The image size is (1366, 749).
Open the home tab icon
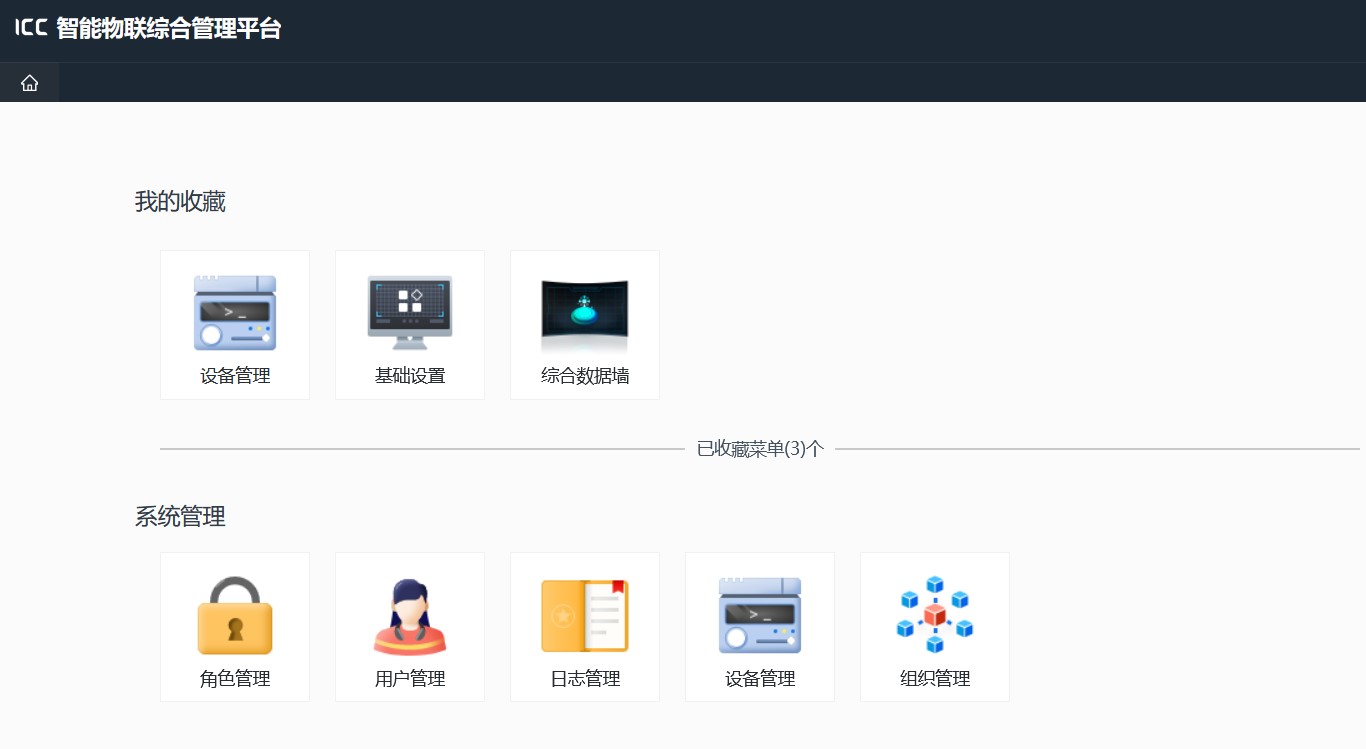pyautogui.click(x=30, y=83)
